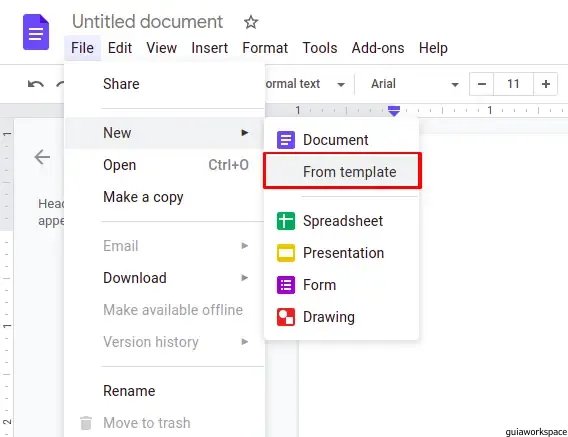Click the undo arrow icon
This screenshot has width=568, height=437.
(36, 84)
